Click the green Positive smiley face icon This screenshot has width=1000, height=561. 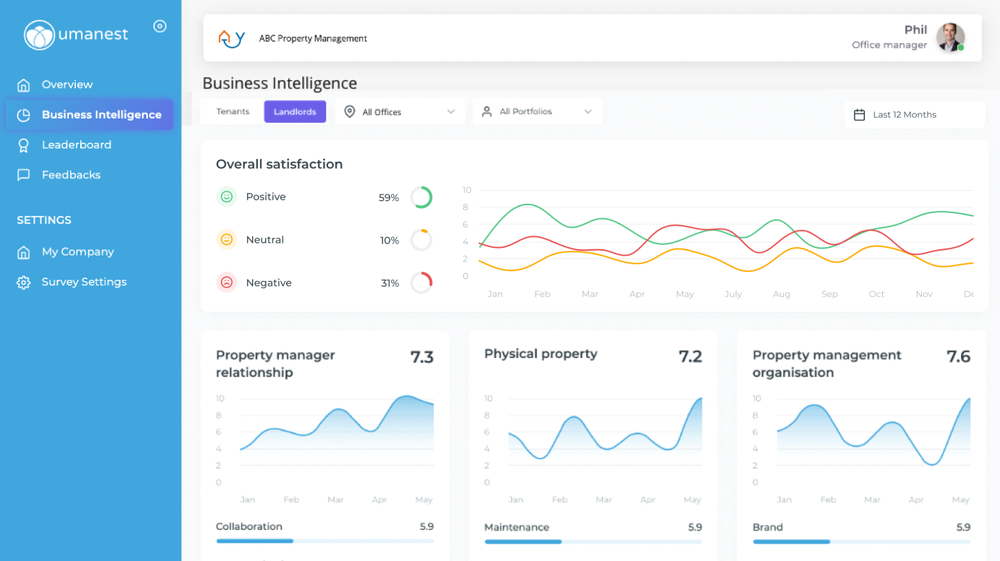point(226,197)
